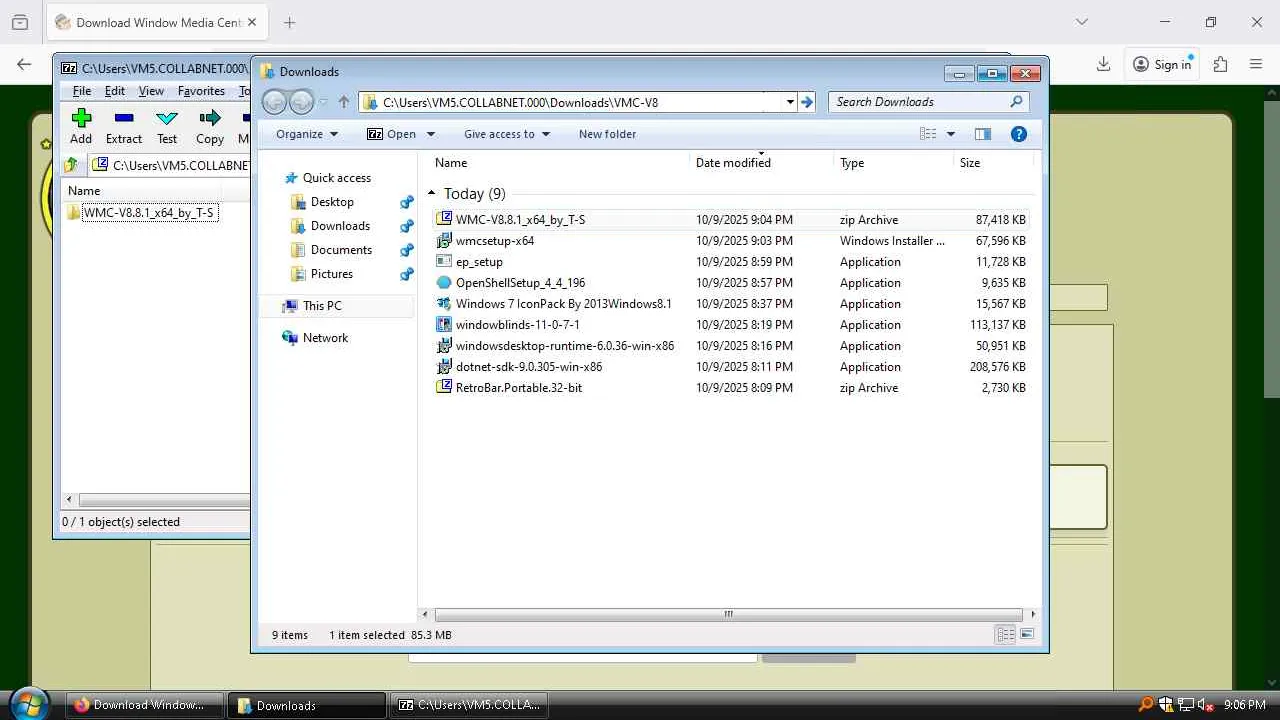Image resolution: width=1280 pixels, height=720 pixels.
Task: Open the view options dropdown arrow
Action: click(x=951, y=134)
